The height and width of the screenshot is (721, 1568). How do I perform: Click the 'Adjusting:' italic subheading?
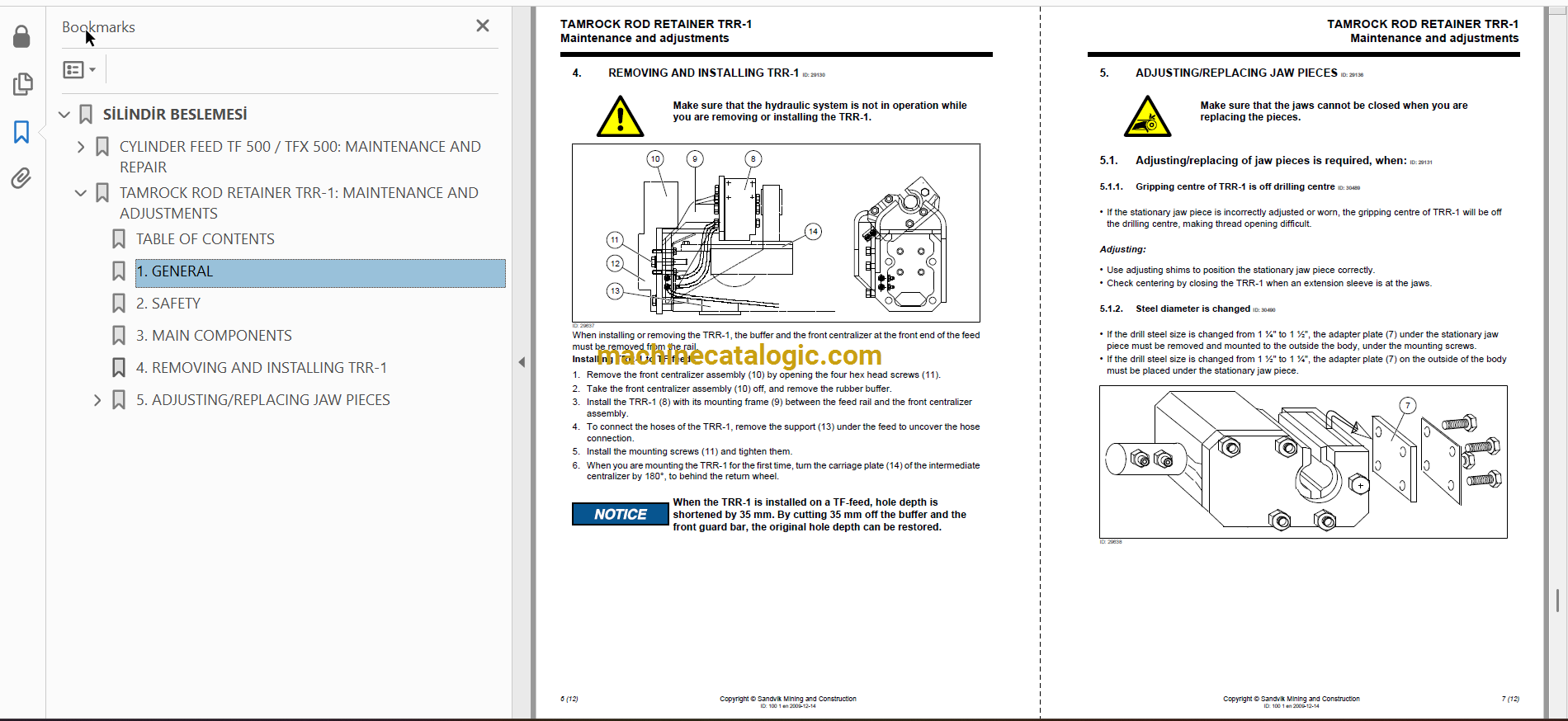click(1122, 249)
